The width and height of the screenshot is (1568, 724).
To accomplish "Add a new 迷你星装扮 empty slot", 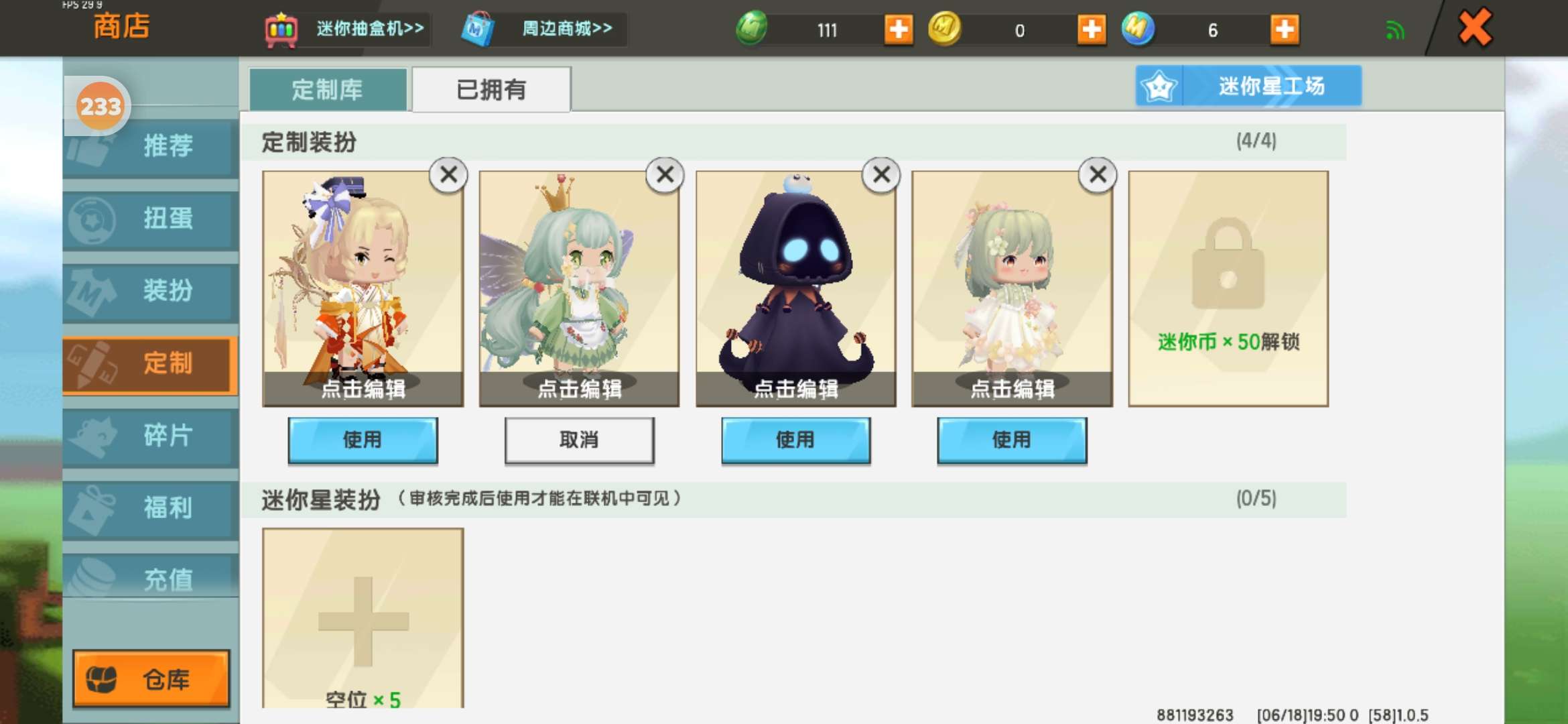I will coord(363,618).
